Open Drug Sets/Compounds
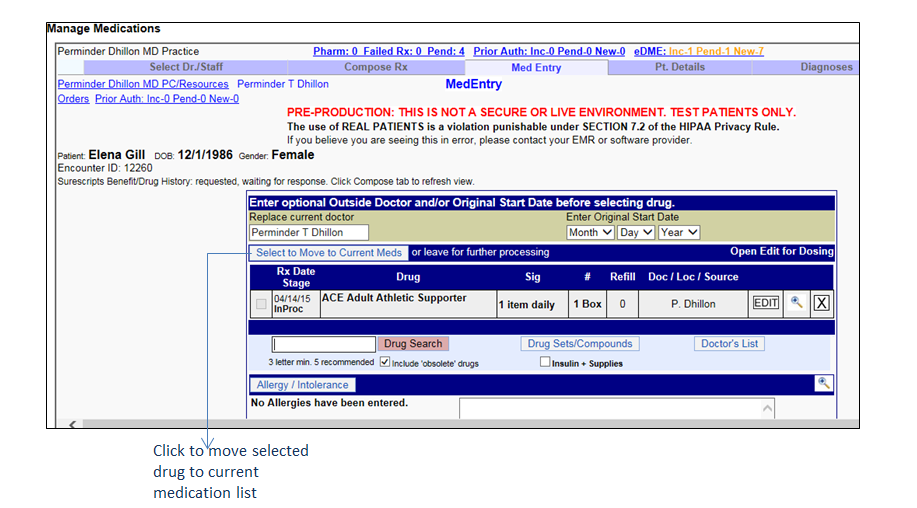The image size is (917, 508). tap(579, 344)
